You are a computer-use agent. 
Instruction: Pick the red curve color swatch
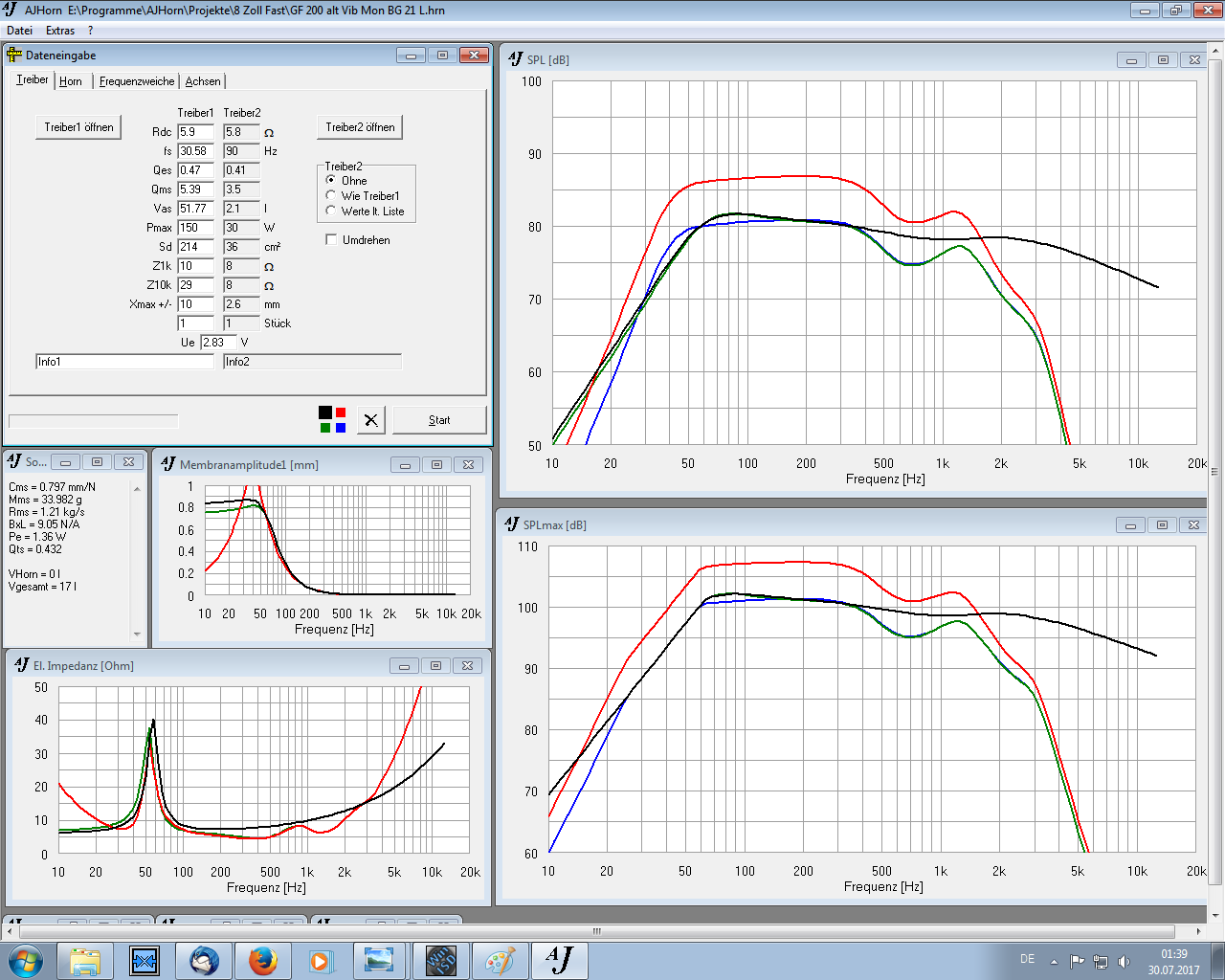point(341,412)
